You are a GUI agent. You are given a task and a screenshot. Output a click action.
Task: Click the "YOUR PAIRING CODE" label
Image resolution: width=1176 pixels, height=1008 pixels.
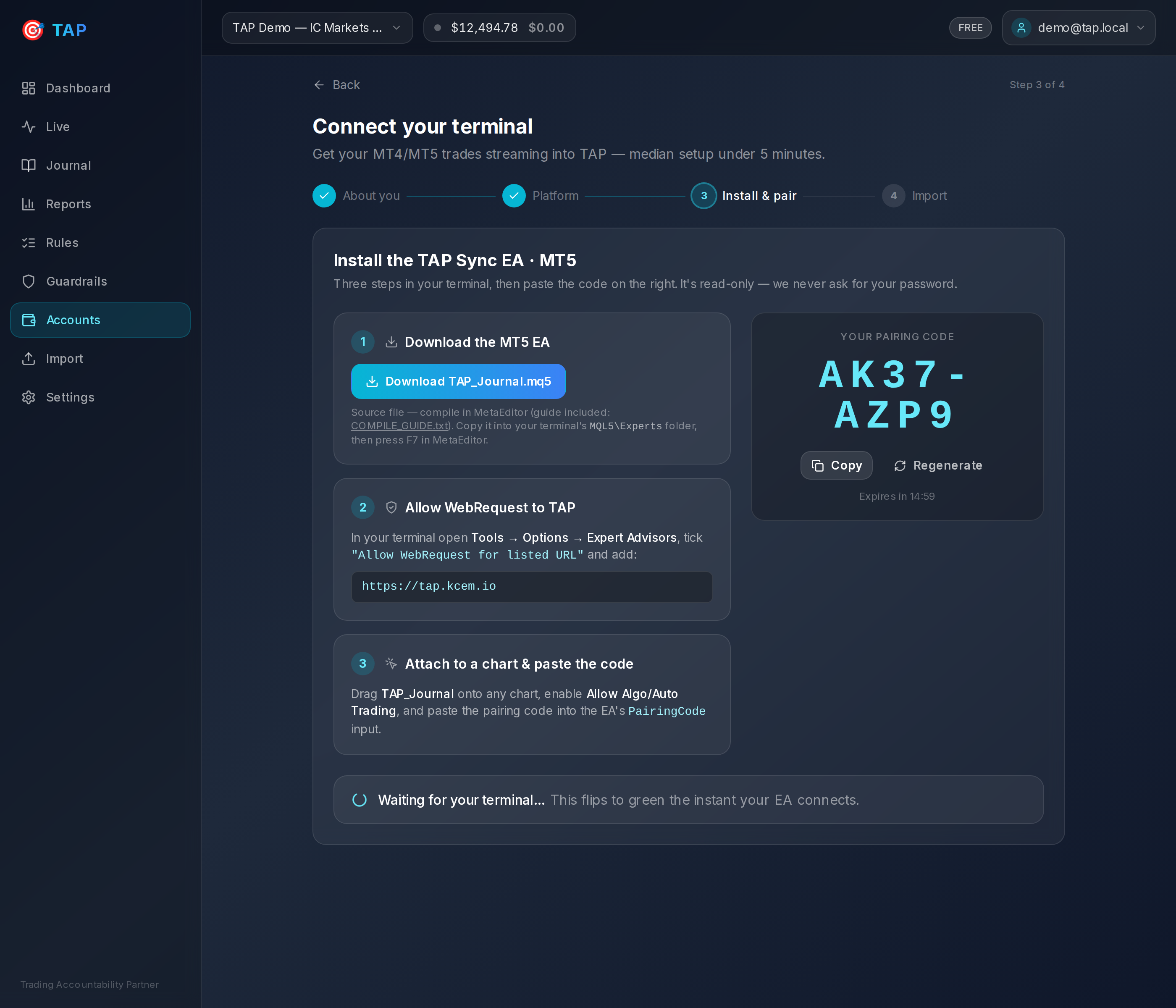point(897,336)
